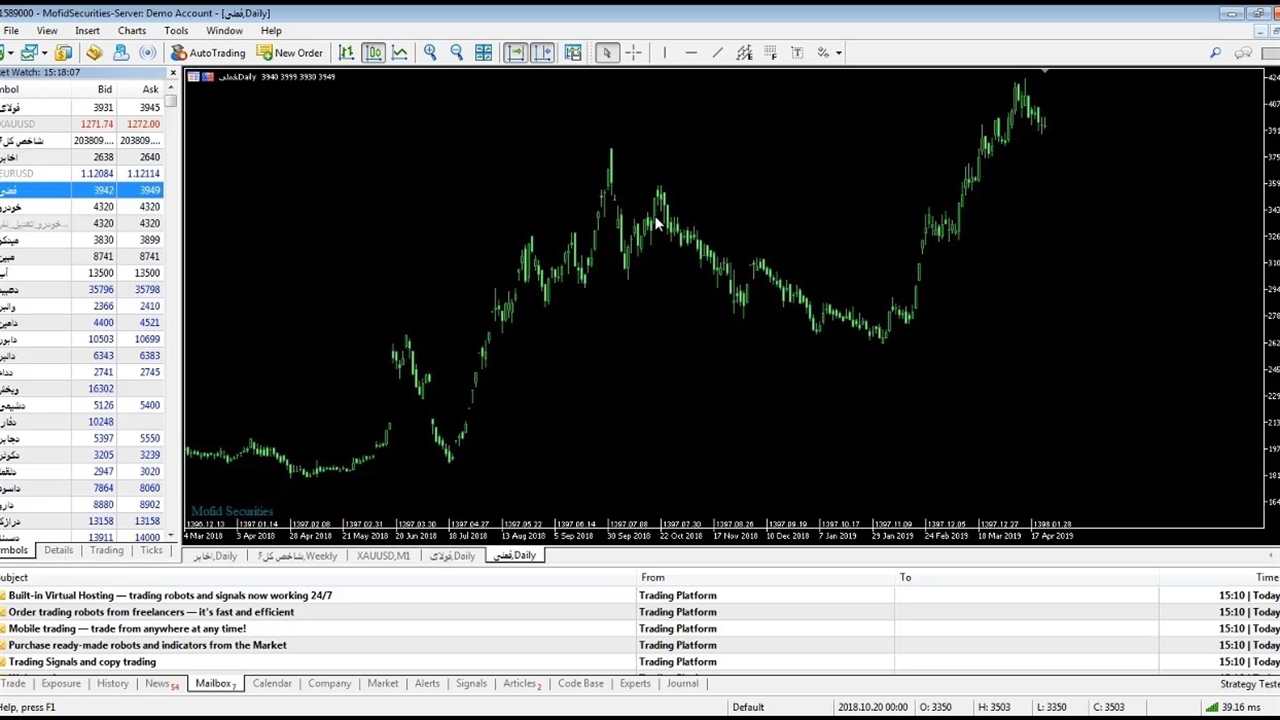Open the Calendar tab in toolbox
1280x720 pixels.
(x=271, y=684)
